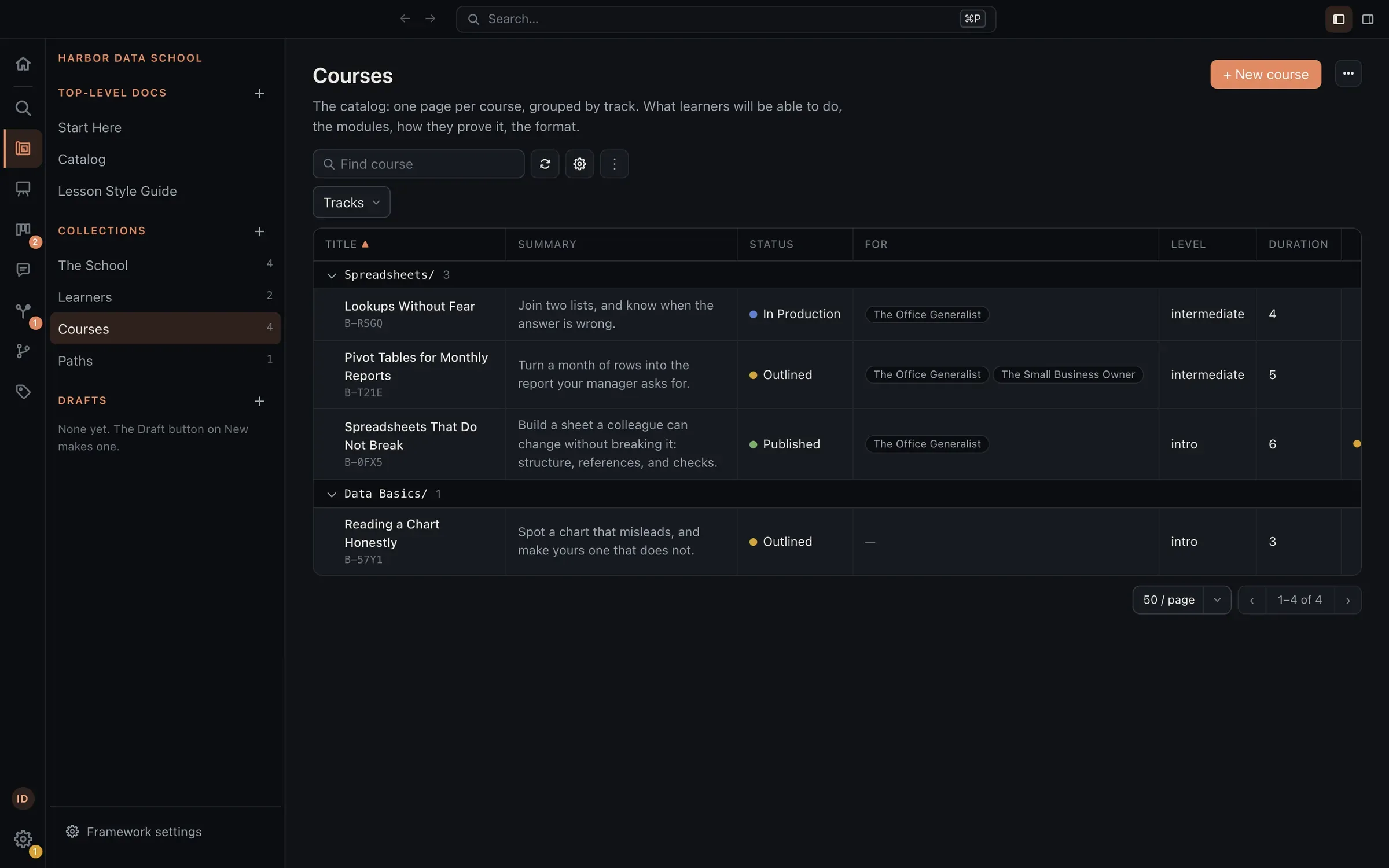Screen dimensions: 1389x868
Task: Click the yellow indicator dot on Spreadsheets That Do Not Break
Action: tap(1357, 444)
